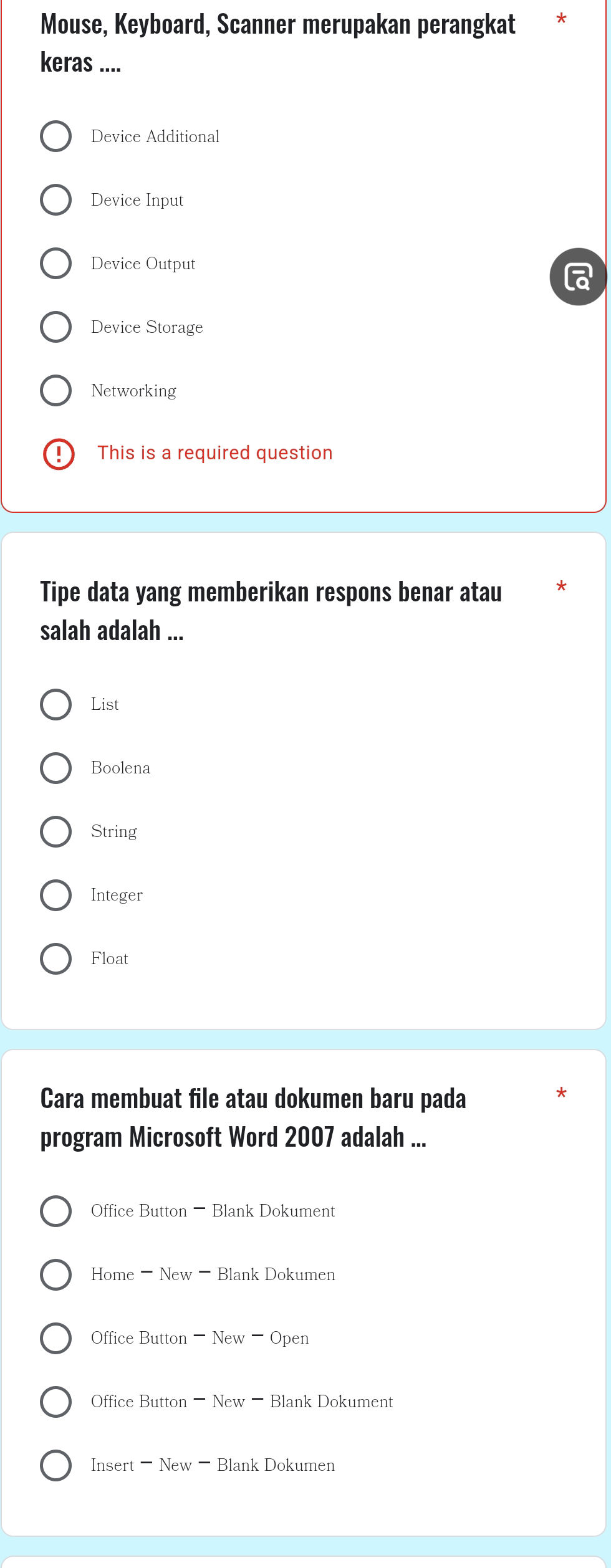This screenshot has height=1568, width=611.
Task: Choose "Device Output" as the answer
Action: tap(55, 263)
